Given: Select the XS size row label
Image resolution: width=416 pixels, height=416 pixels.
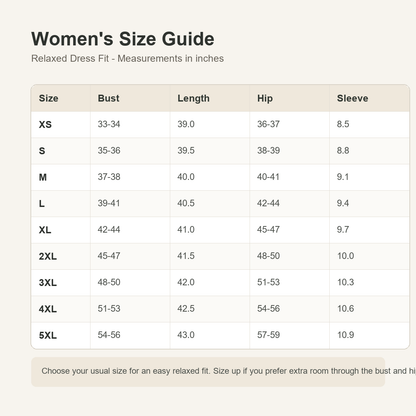Looking at the screenshot, I should click(45, 124).
